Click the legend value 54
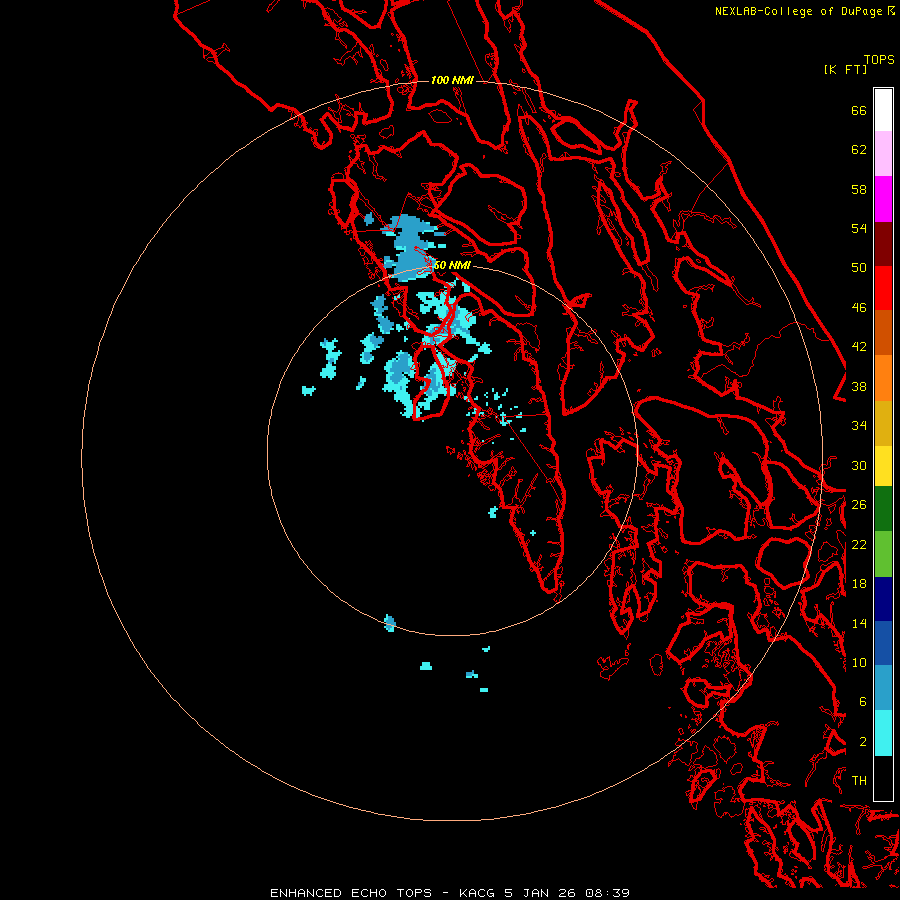900x900 pixels. pyautogui.click(x=859, y=228)
